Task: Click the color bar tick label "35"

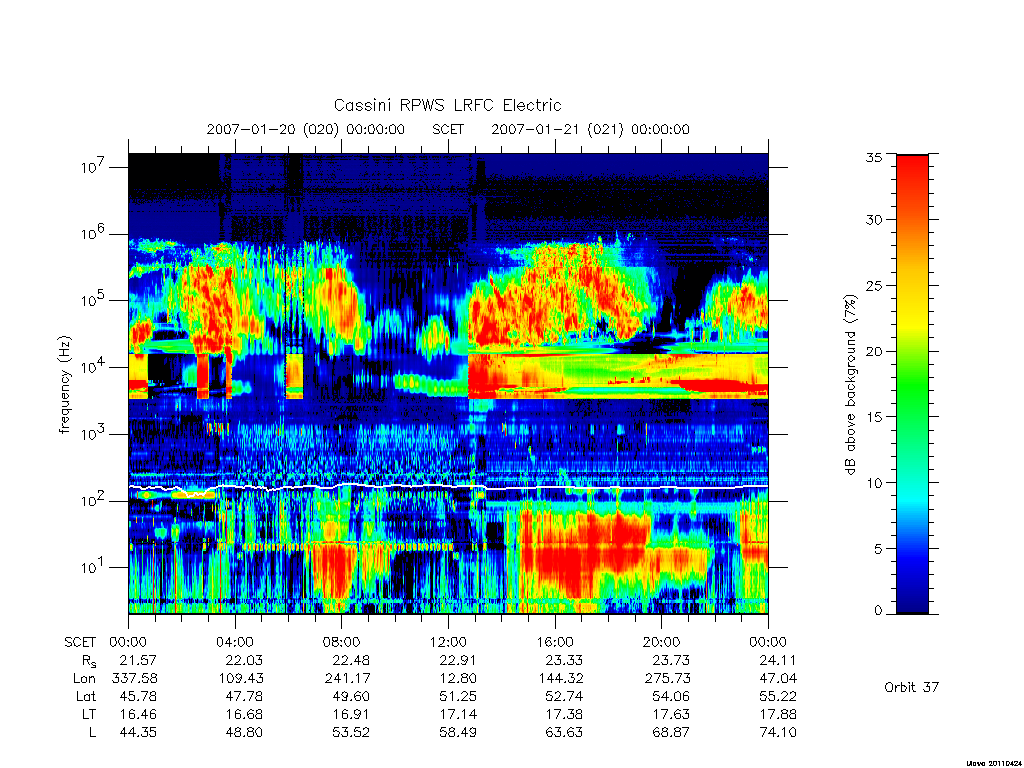Action: click(x=873, y=157)
